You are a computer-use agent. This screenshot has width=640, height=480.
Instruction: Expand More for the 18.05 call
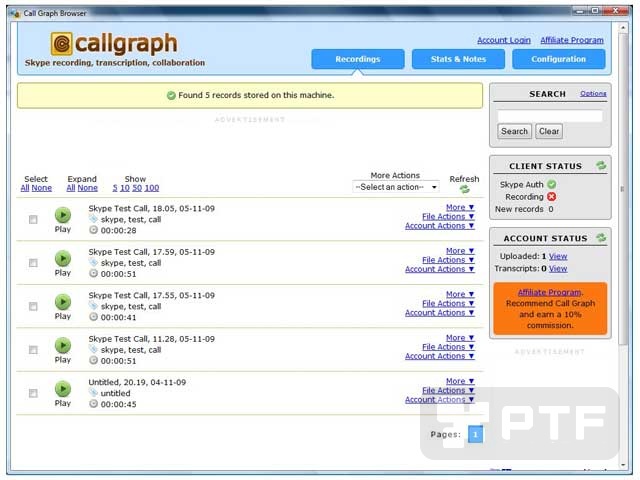pos(460,207)
